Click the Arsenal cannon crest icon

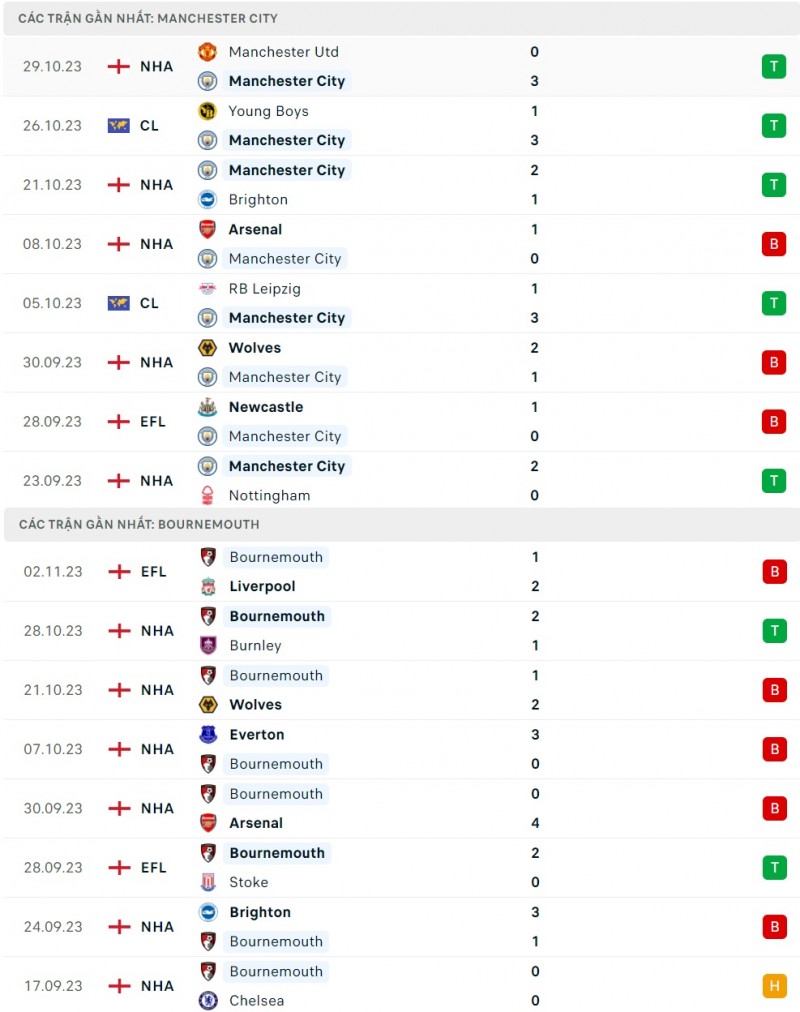[x=207, y=229]
